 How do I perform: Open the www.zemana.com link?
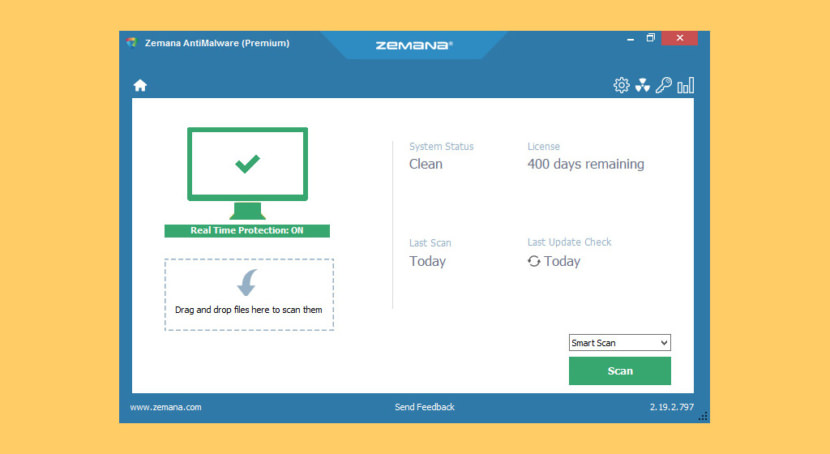pos(166,407)
